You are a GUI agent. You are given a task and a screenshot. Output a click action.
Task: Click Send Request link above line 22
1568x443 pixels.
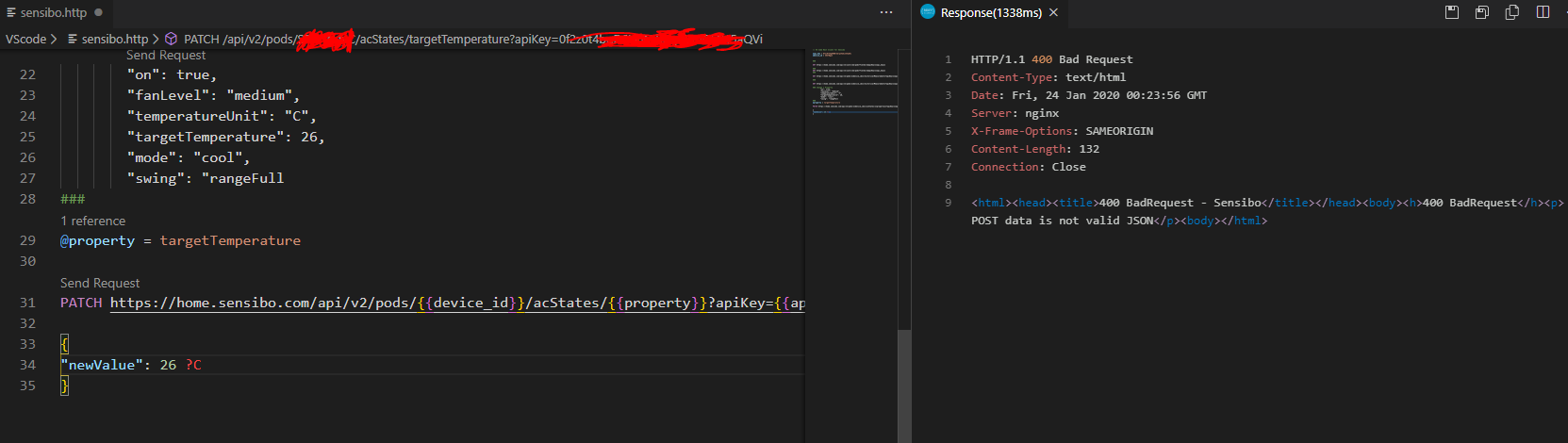[x=166, y=56]
